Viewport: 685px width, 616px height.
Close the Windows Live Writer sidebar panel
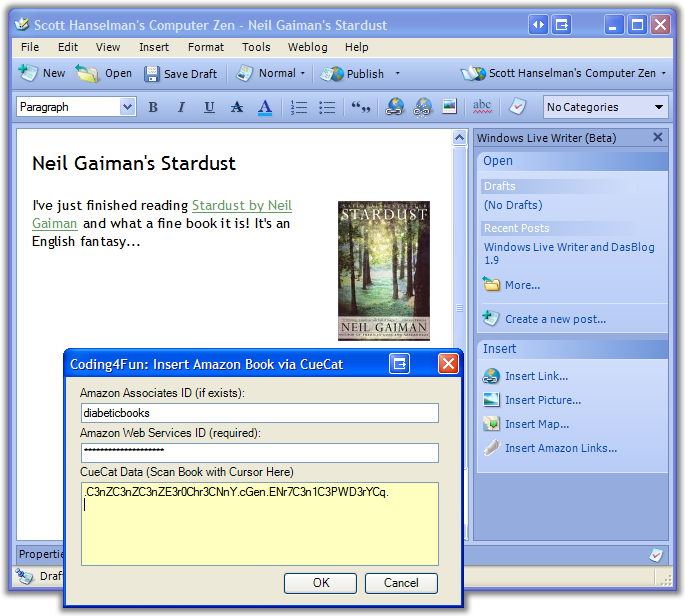pyautogui.click(x=657, y=137)
